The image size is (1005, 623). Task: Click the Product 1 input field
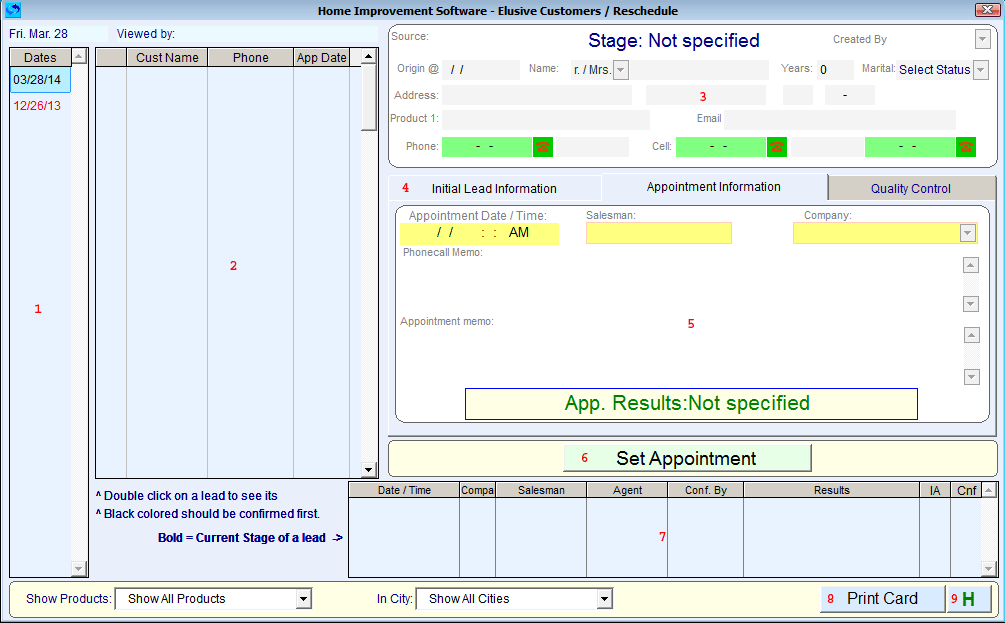(x=546, y=120)
